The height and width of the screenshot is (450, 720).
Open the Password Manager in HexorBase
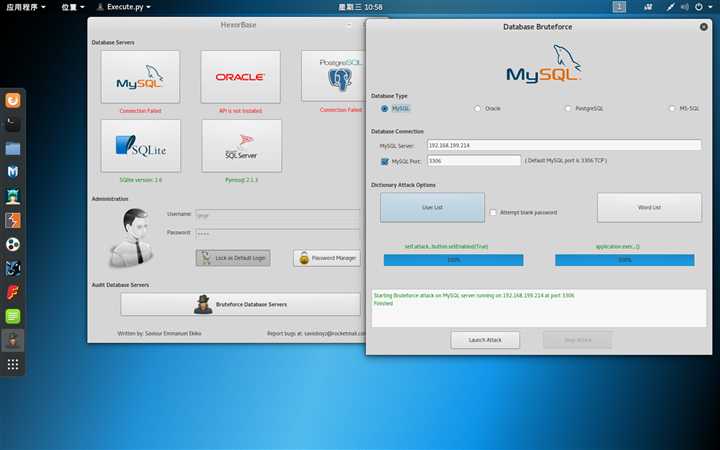pos(327,258)
